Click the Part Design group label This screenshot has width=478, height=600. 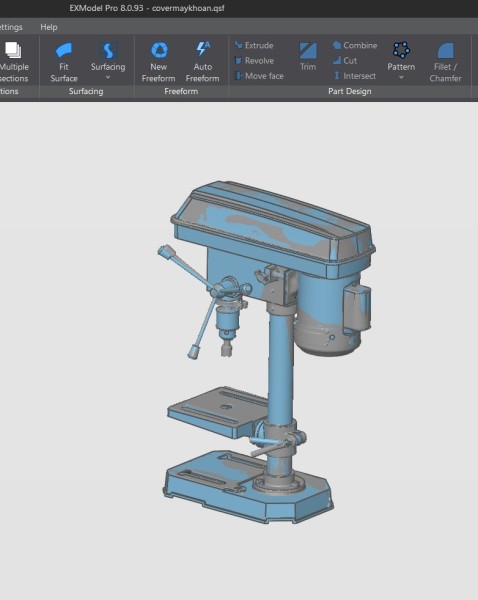350,91
